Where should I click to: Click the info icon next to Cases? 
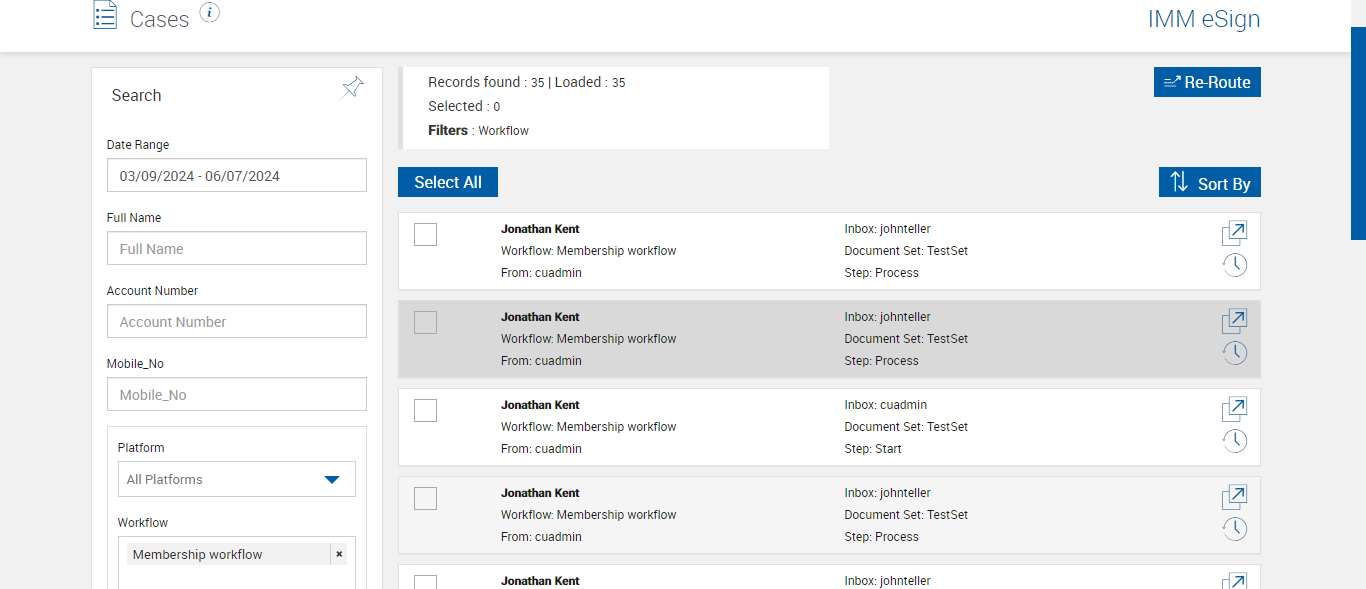(x=209, y=13)
